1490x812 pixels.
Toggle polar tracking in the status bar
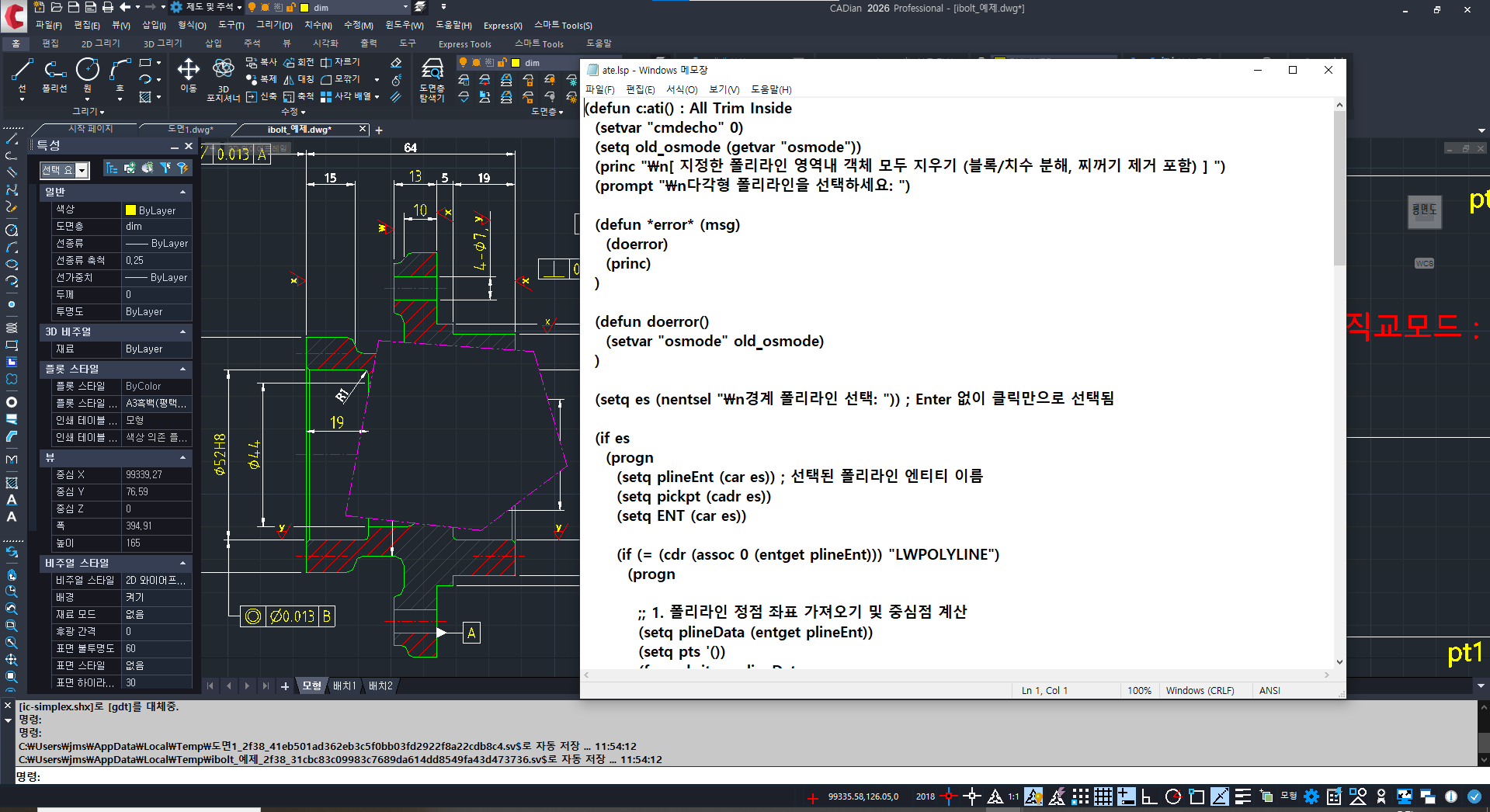click(1173, 796)
